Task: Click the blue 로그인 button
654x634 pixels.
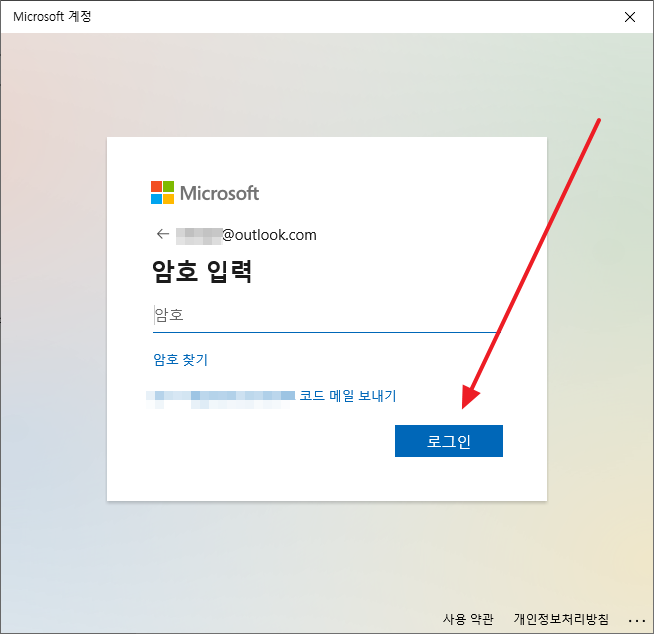Action: click(449, 441)
